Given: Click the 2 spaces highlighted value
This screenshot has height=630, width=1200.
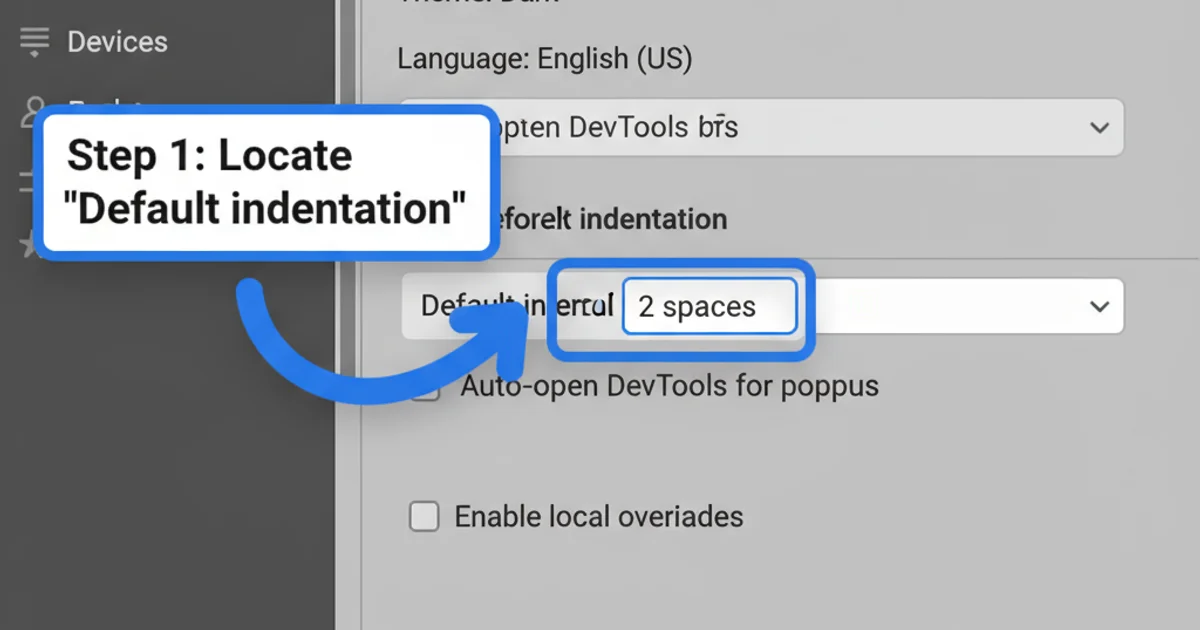Looking at the screenshot, I should 709,306.
